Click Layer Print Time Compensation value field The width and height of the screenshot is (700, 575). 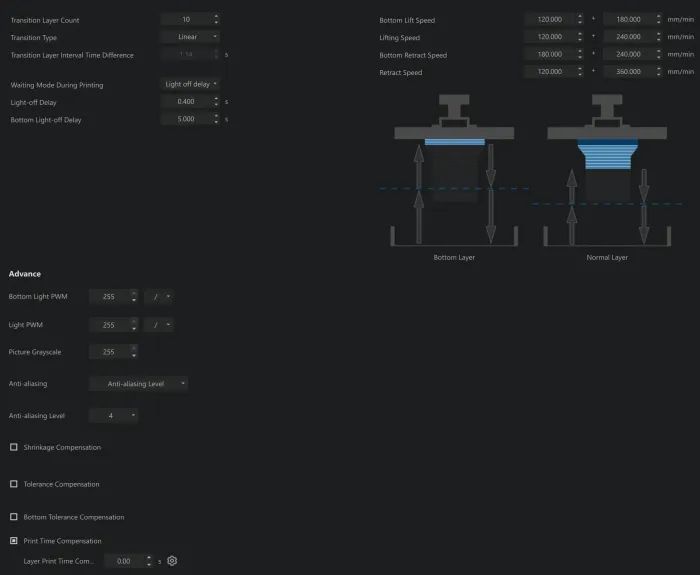click(124, 561)
